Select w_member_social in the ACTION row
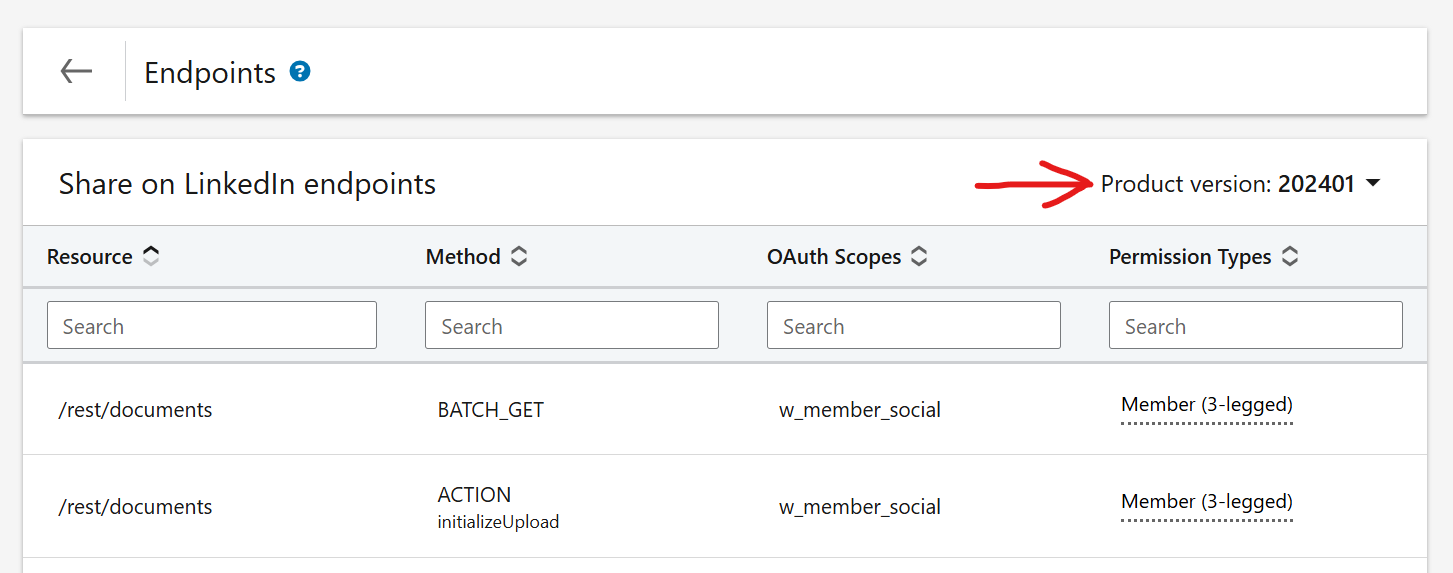 tap(860, 507)
